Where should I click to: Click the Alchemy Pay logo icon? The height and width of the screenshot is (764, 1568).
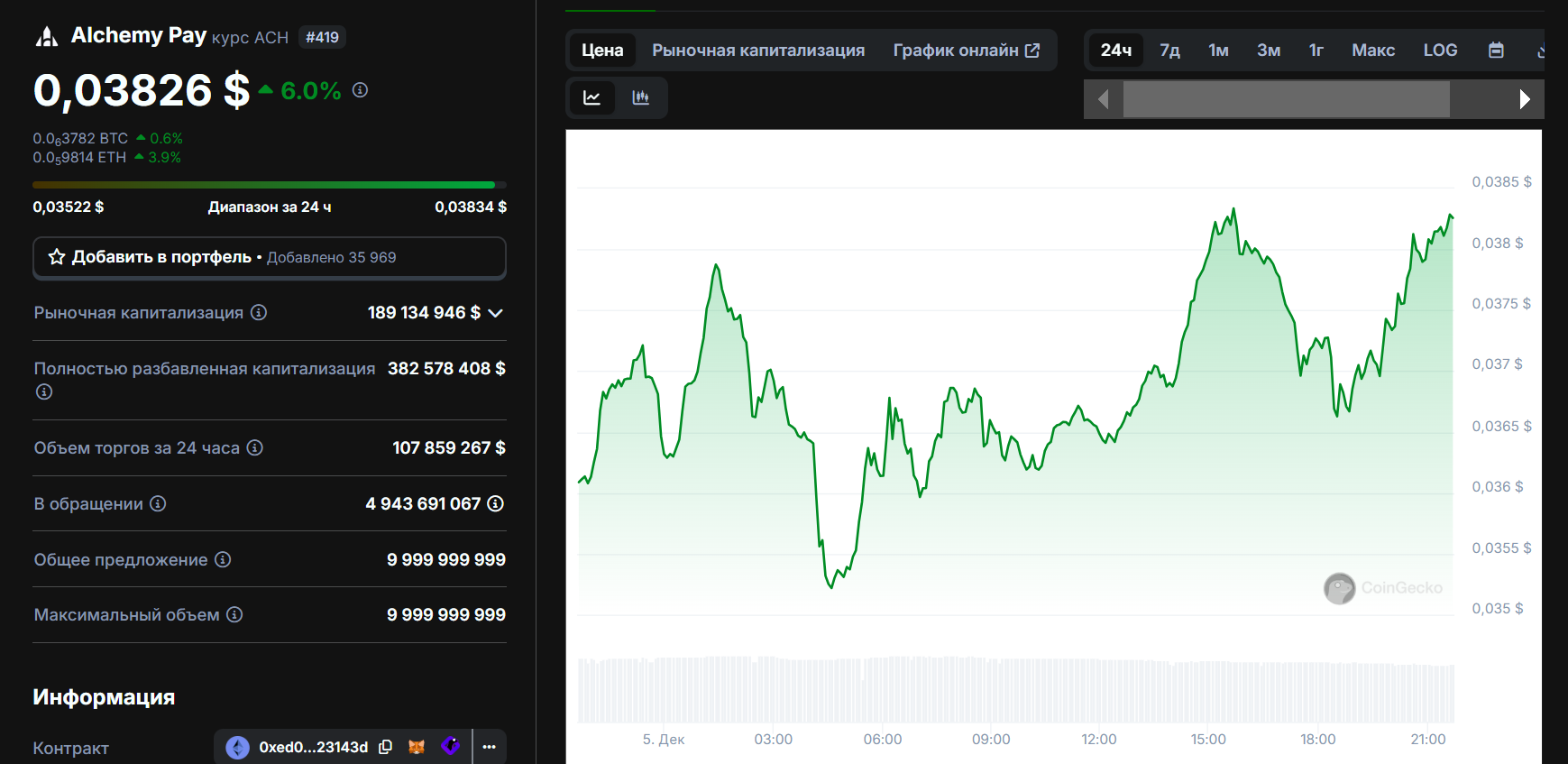pos(46,36)
